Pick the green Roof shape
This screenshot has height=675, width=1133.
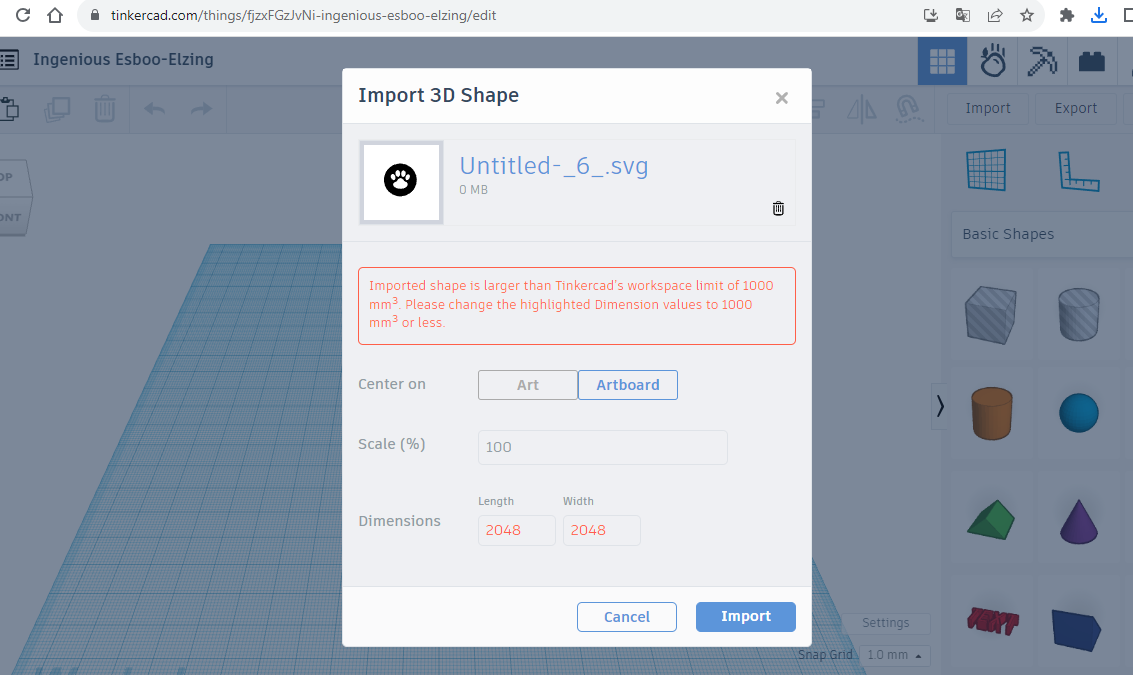[991, 520]
